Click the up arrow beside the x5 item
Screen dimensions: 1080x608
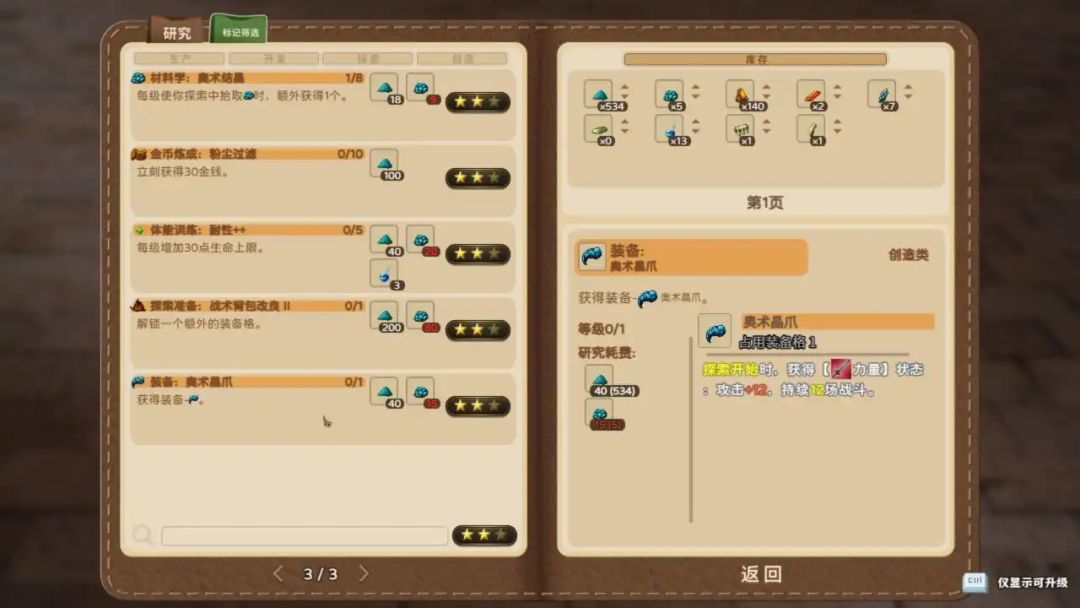coord(696,87)
